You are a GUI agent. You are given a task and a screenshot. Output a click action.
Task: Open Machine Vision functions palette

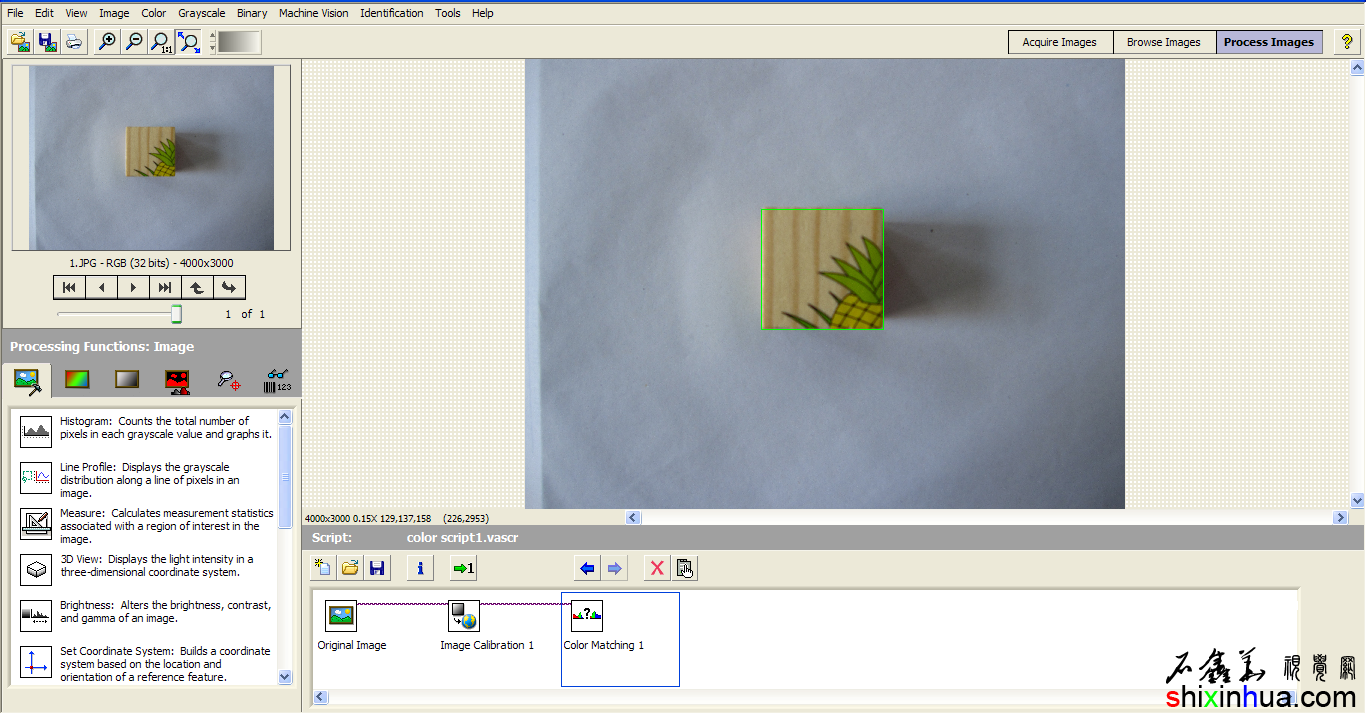click(228, 380)
